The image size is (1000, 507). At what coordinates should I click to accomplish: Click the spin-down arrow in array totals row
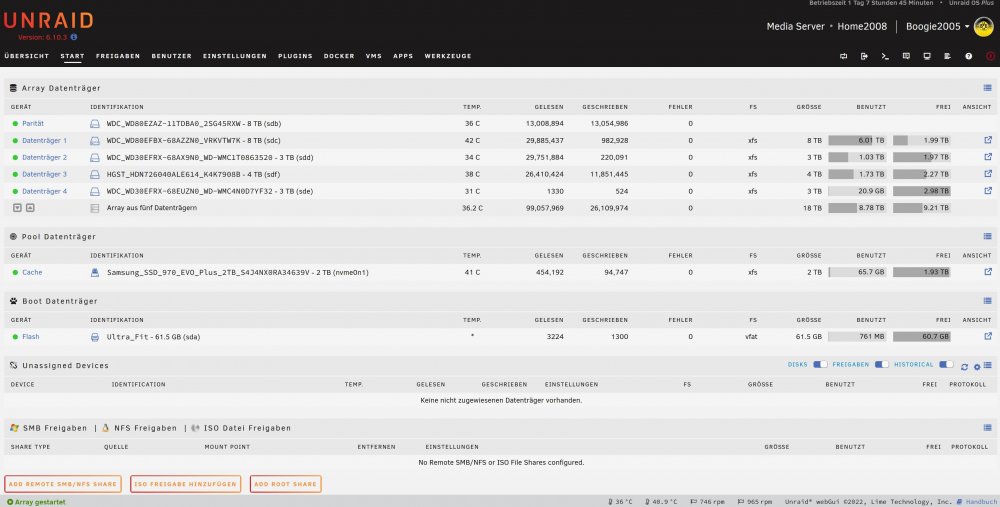[17, 208]
